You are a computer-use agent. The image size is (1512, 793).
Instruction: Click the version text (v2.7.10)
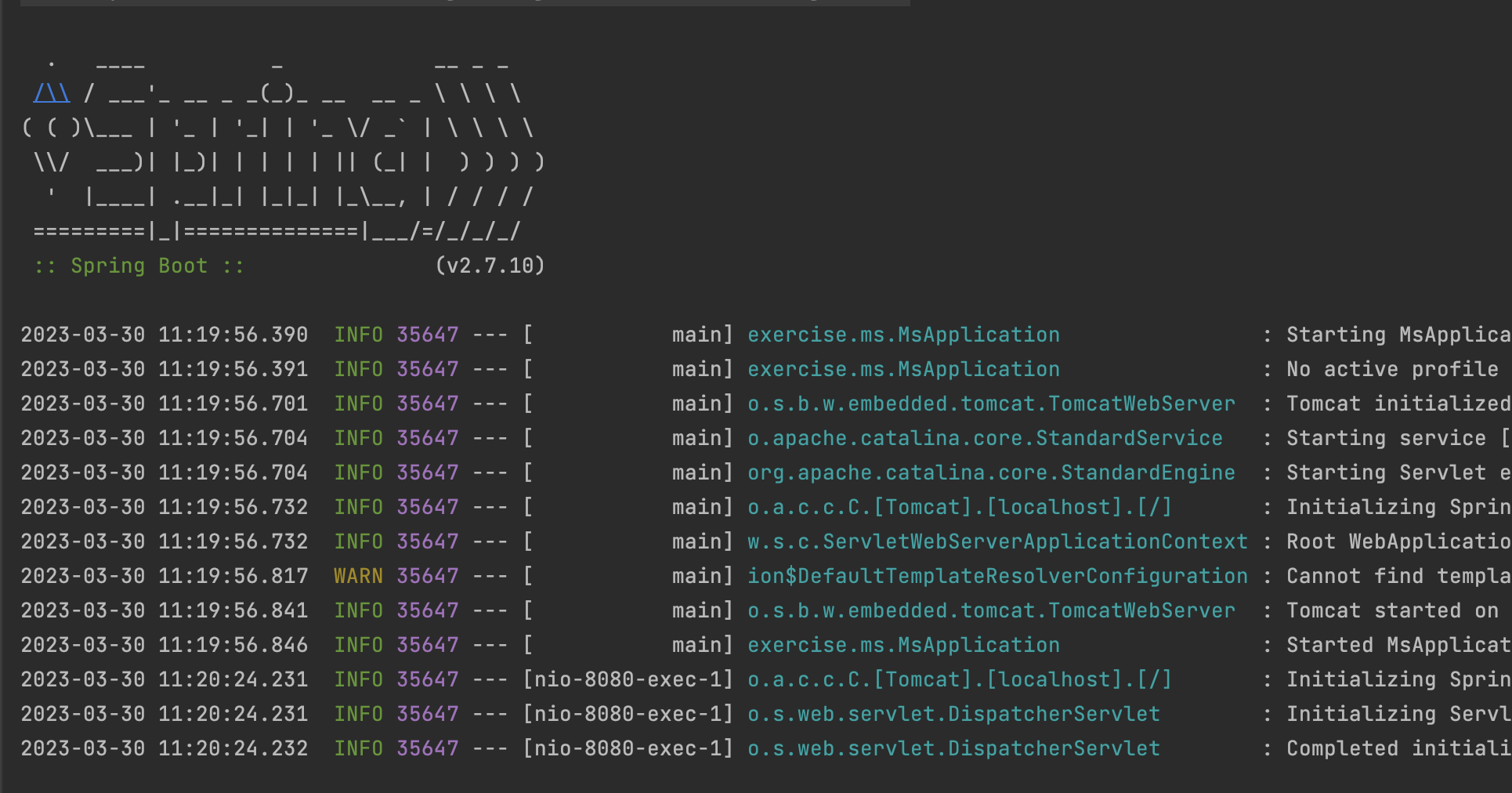(x=490, y=266)
